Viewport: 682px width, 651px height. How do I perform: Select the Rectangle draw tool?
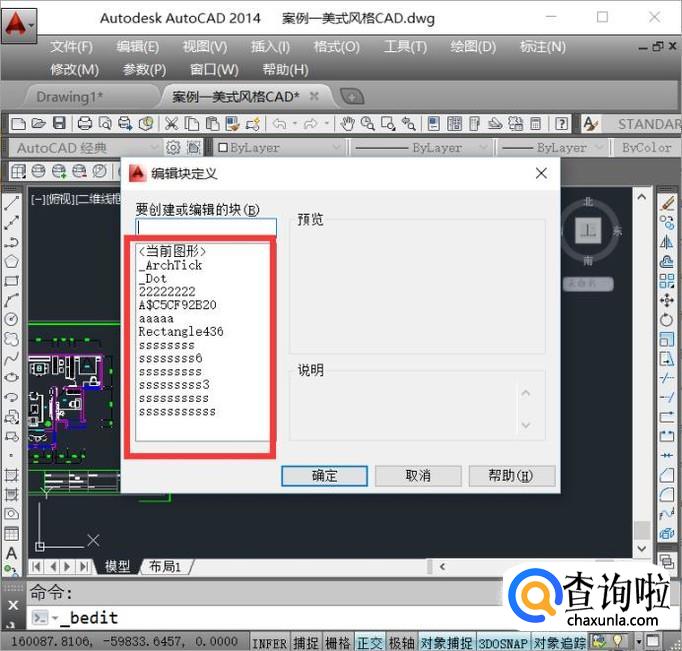click(x=11, y=281)
